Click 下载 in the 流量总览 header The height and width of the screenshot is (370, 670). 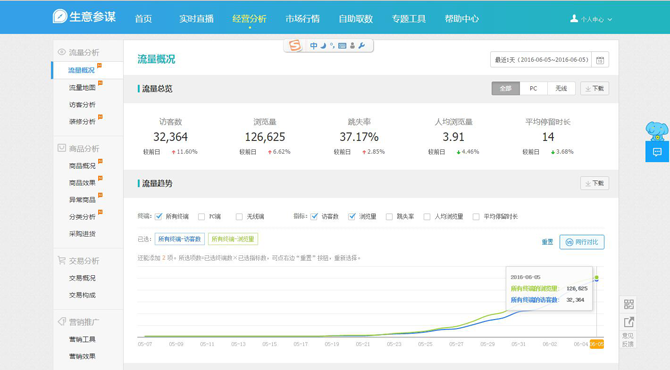pos(594,88)
